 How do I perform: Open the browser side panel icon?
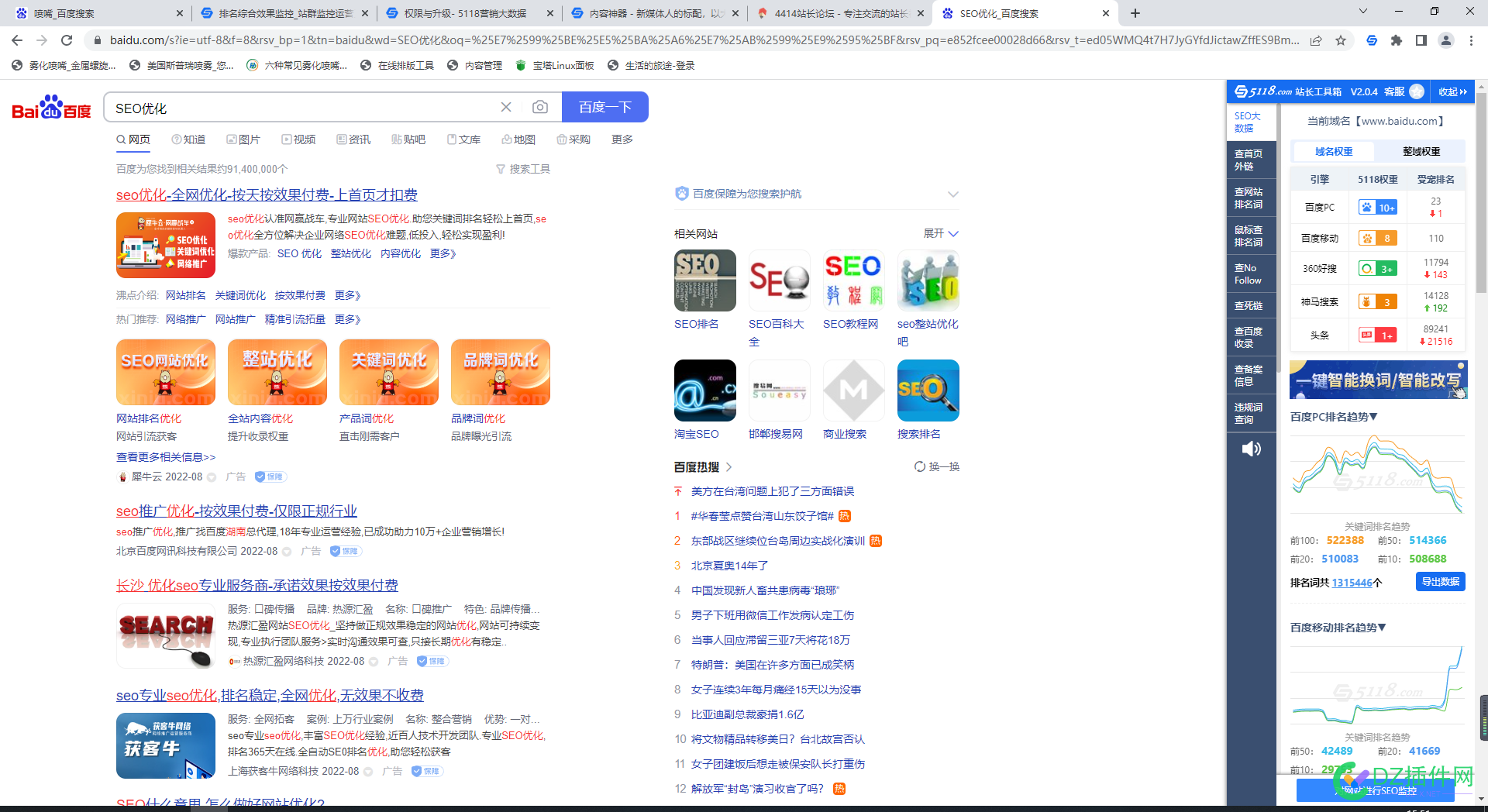click(1421, 40)
